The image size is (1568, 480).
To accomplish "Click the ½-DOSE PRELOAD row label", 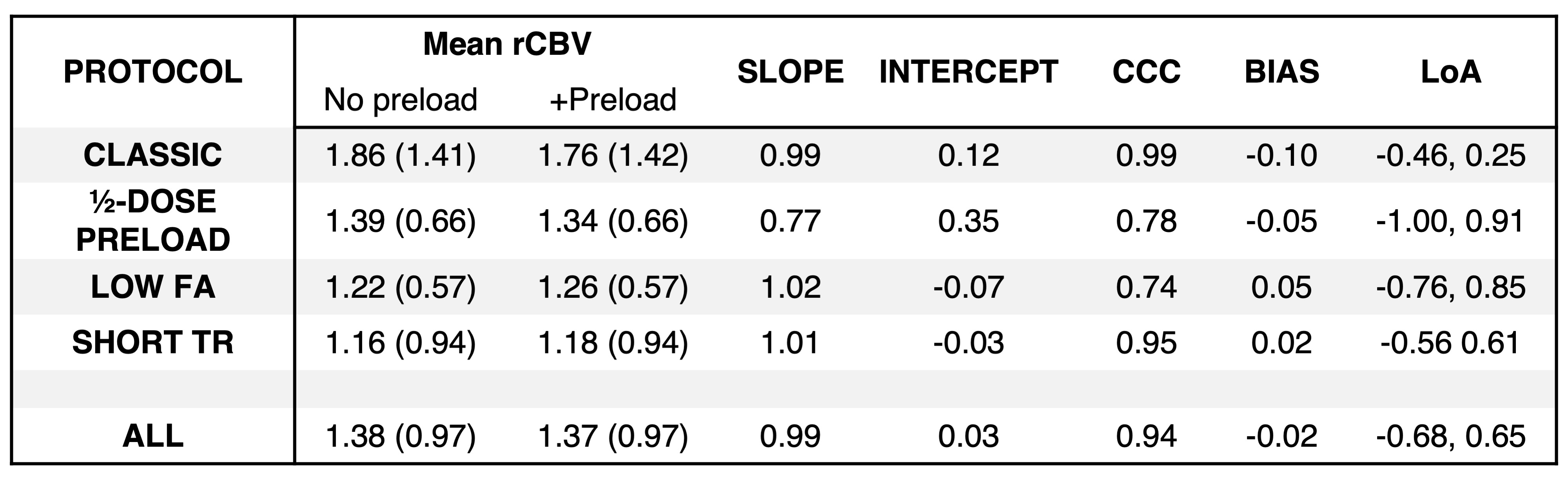I will pos(153,220).
